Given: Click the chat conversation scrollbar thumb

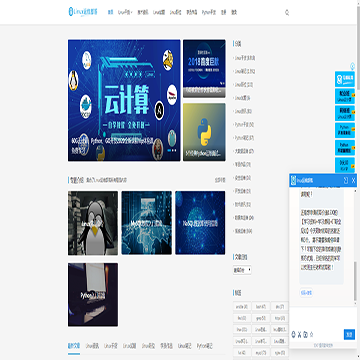Looking at the screenshot, I should [x=355, y=281].
